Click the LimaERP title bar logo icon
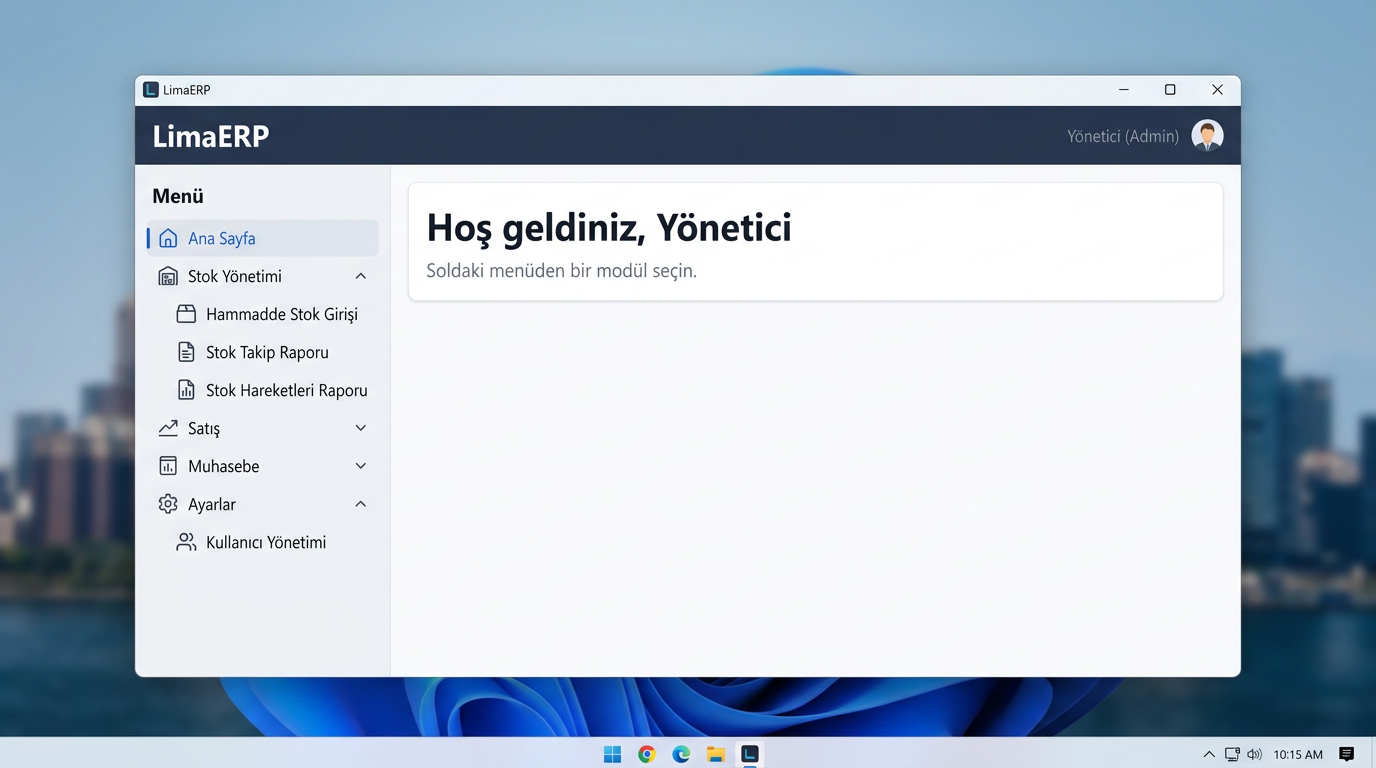Screen dimensions: 1376x768 [151, 90]
